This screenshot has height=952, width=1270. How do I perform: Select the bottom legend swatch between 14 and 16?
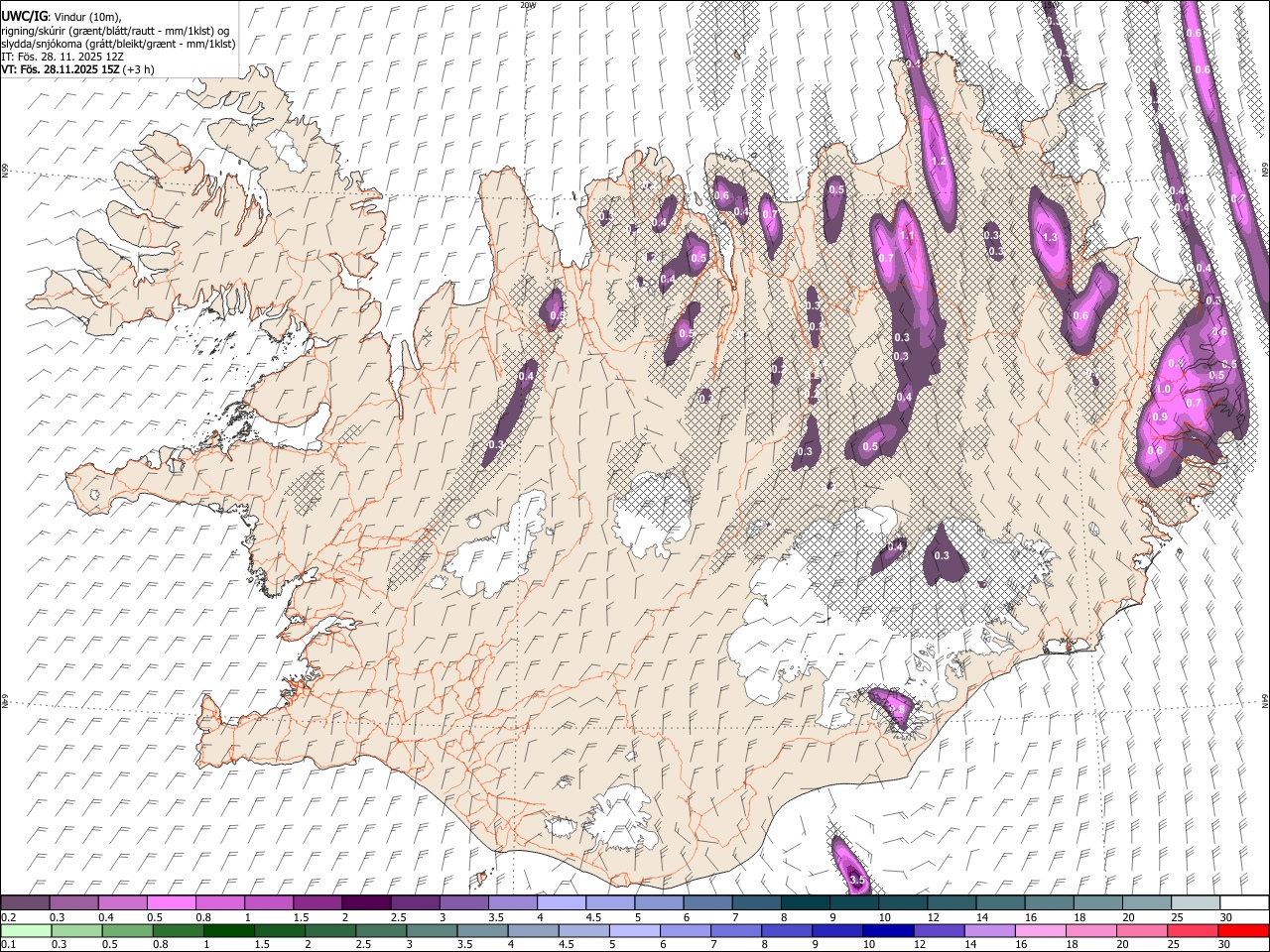tap(989, 930)
